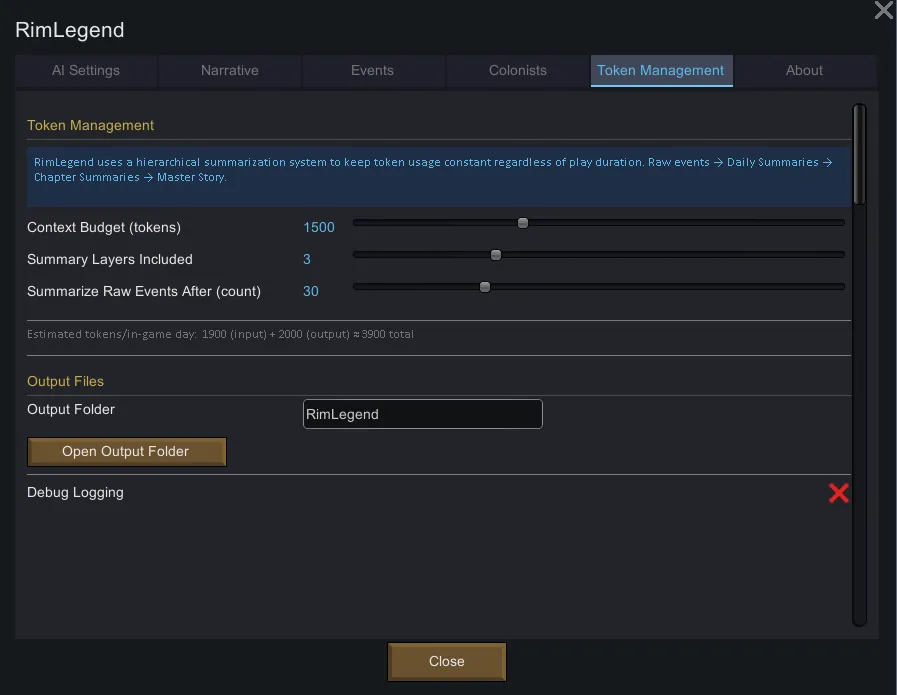Open the Narrative tab

230,71
